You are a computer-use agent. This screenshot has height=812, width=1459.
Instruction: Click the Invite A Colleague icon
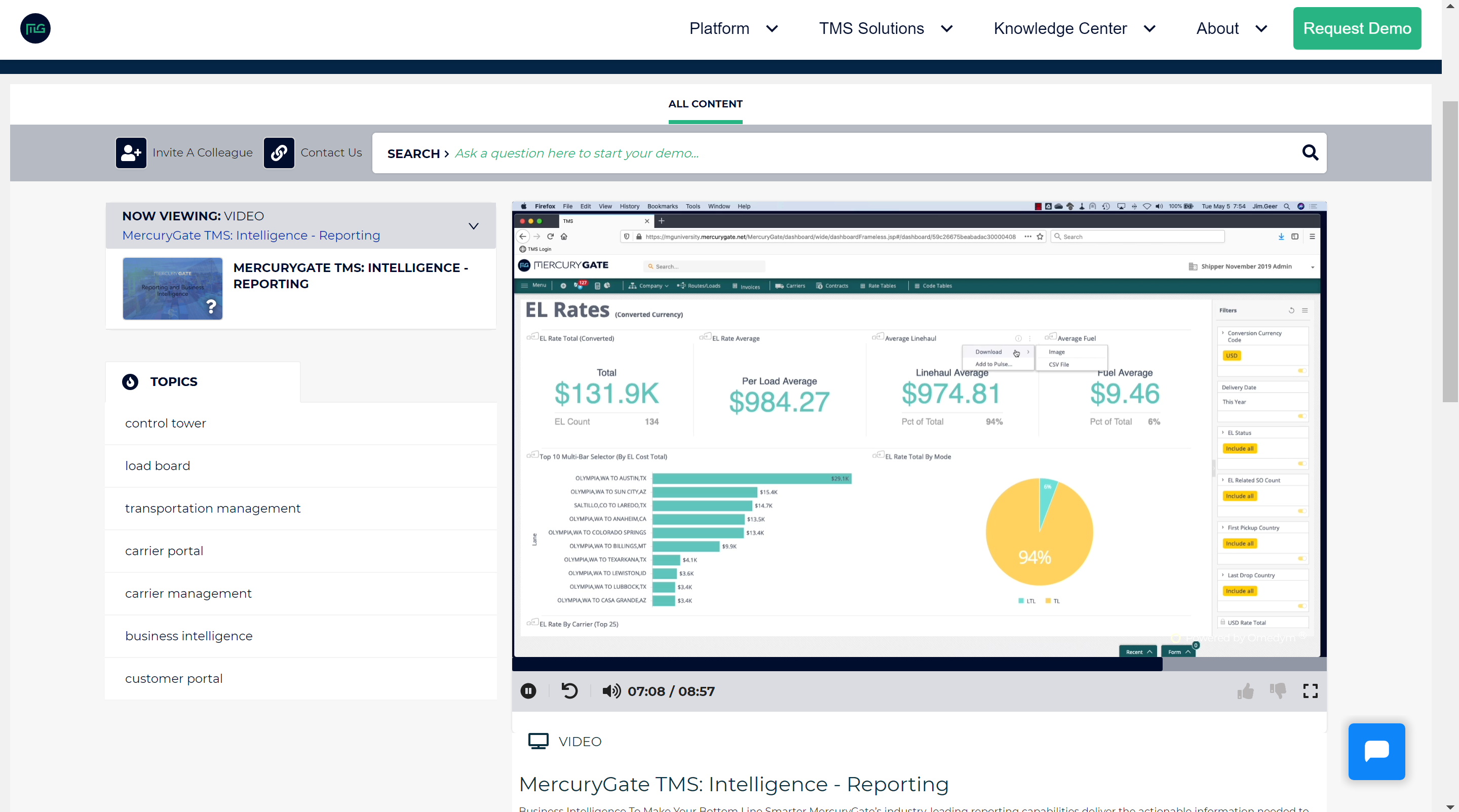pyautogui.click(x=131, y=153)
